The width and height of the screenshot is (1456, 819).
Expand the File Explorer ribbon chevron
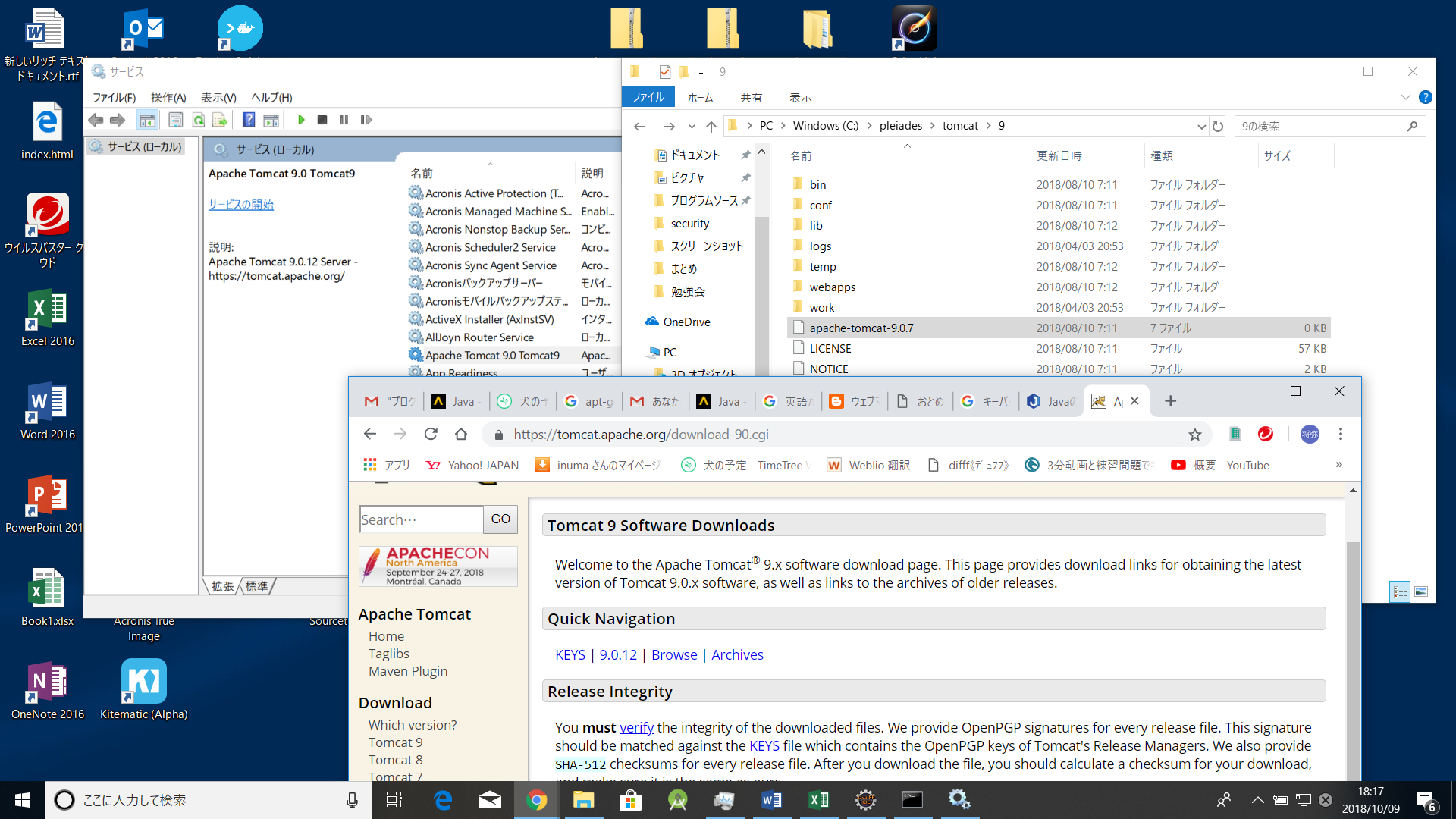[x=1405, y=97]
